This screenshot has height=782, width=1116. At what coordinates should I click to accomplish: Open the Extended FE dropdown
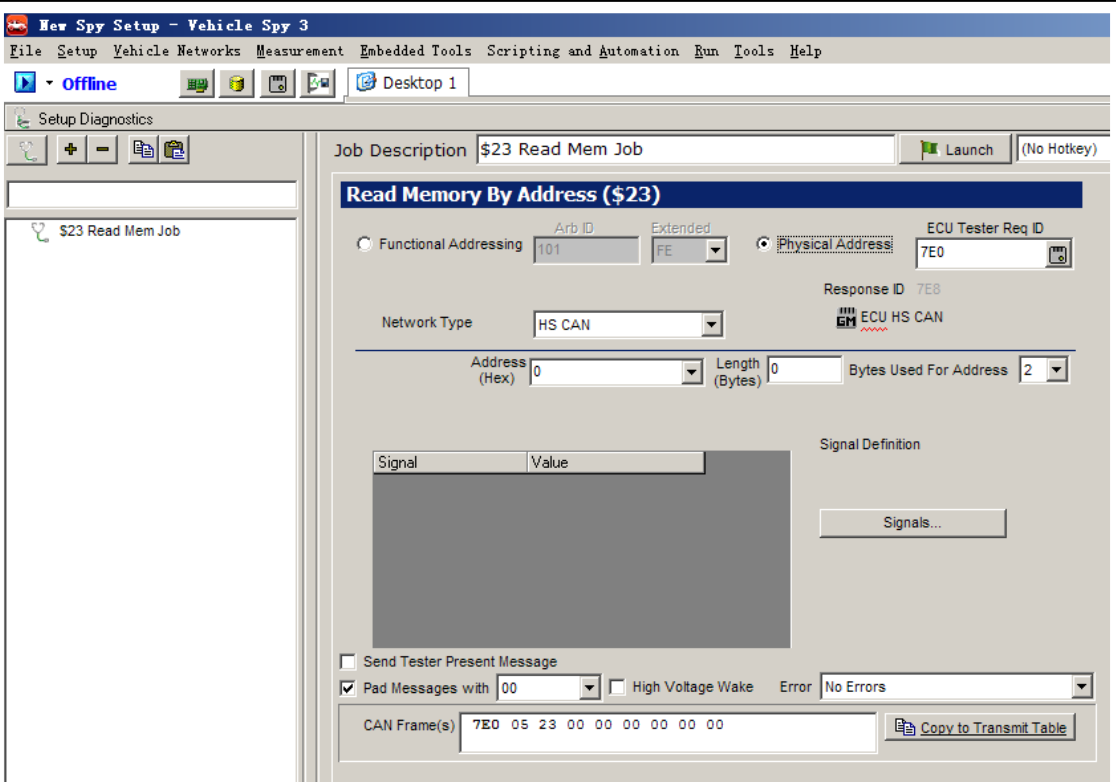715,250
